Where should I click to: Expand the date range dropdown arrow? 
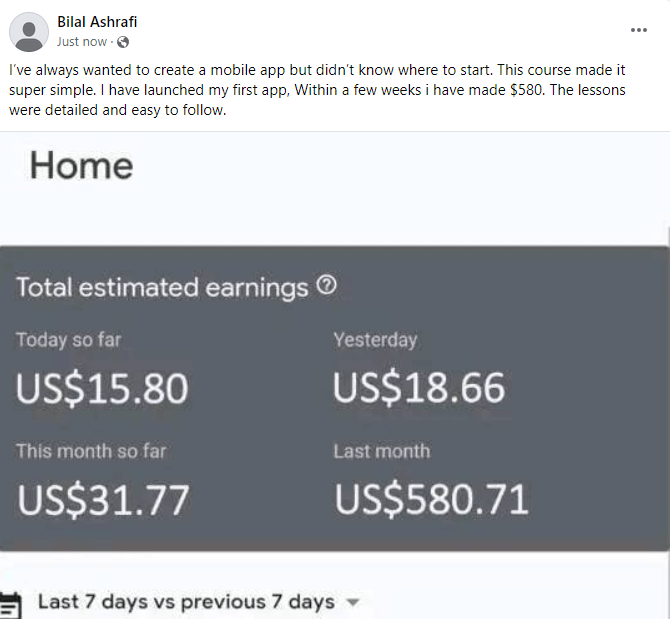click(351, 603)
